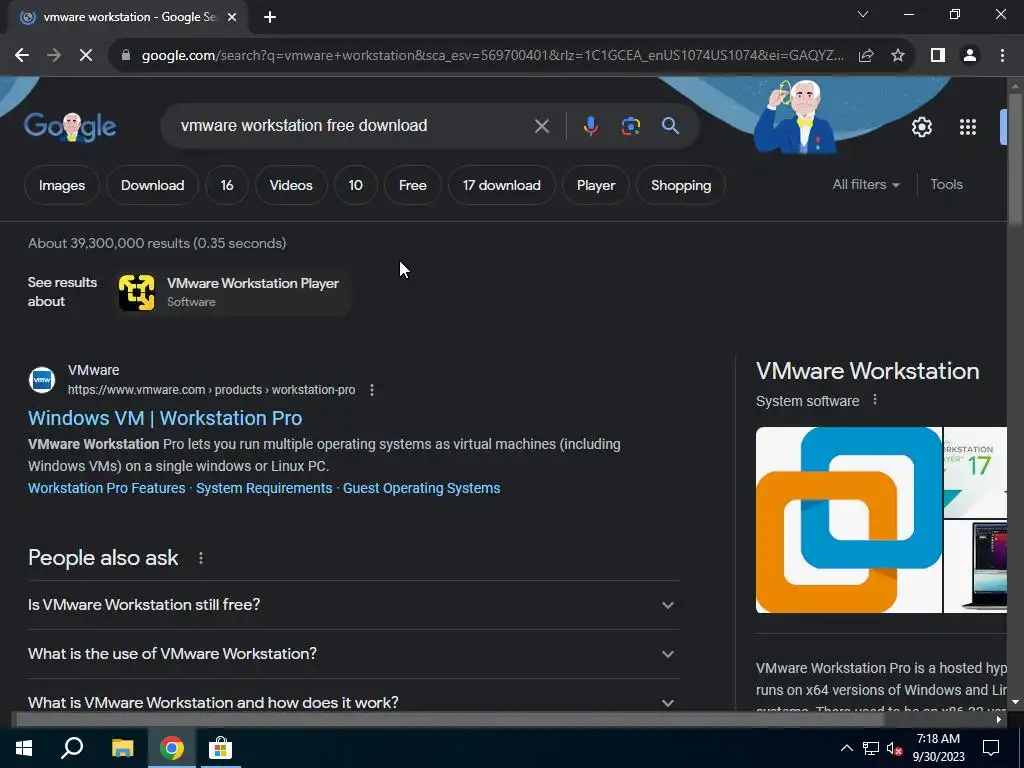Image resolution: width=1024 pixels, height=768 pixels.
Task: Click the VMware site favicon
Action: coord(42,380)
